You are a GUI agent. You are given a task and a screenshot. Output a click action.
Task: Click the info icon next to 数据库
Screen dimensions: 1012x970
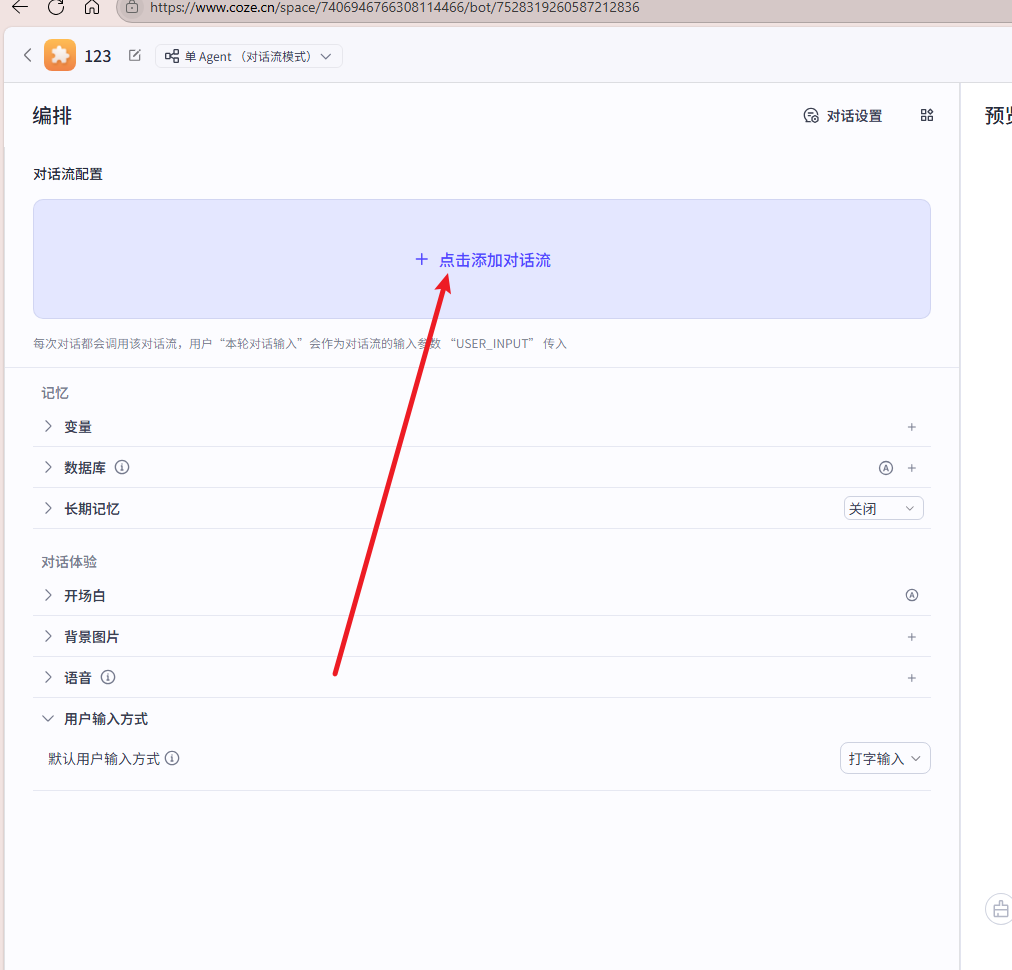click(122, 467)
